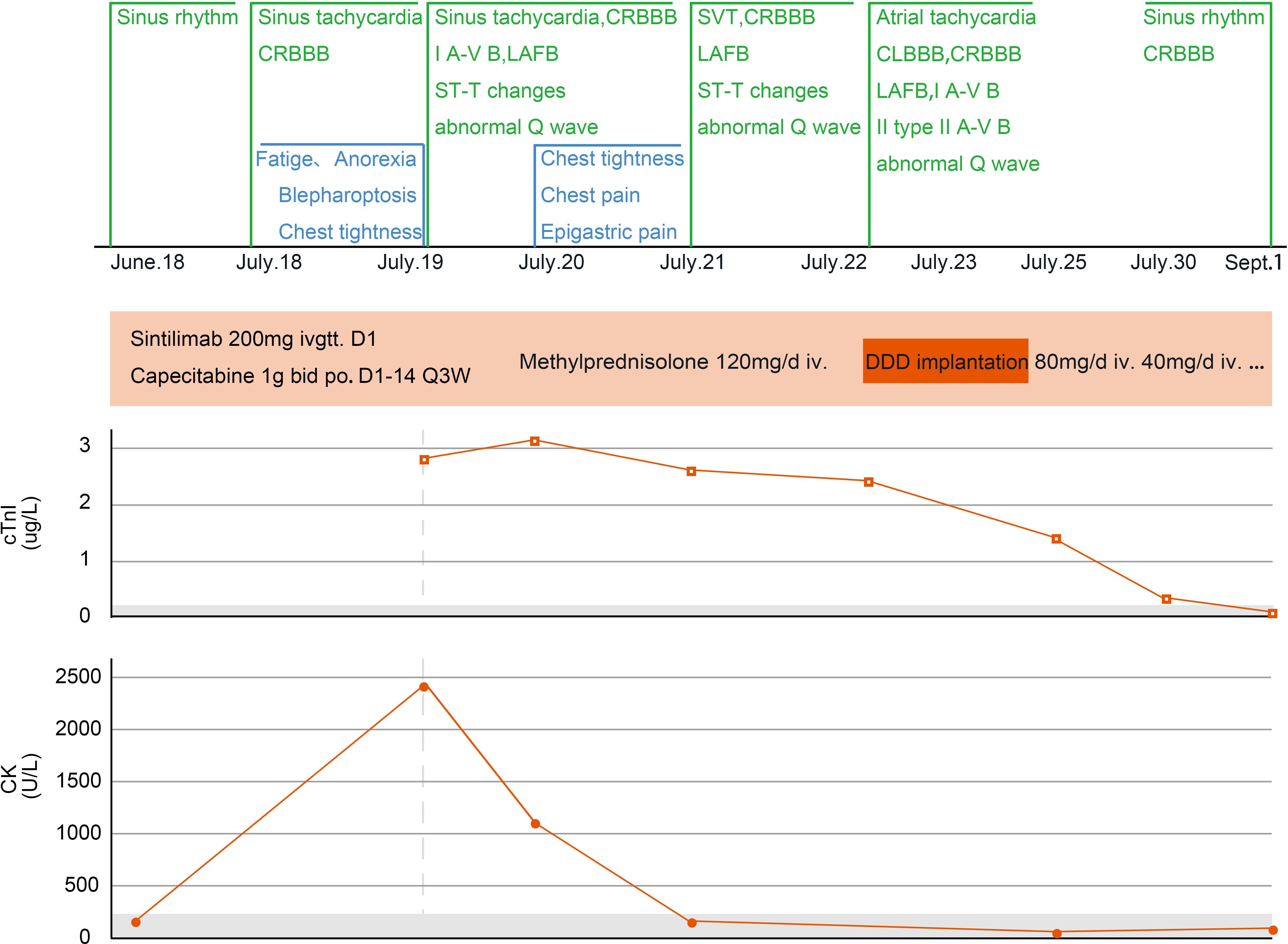Click the 'Sintilimab 200mg ivgtt. D1' text
This screenshot has width=1288, height=944.
tap(254, 340)
